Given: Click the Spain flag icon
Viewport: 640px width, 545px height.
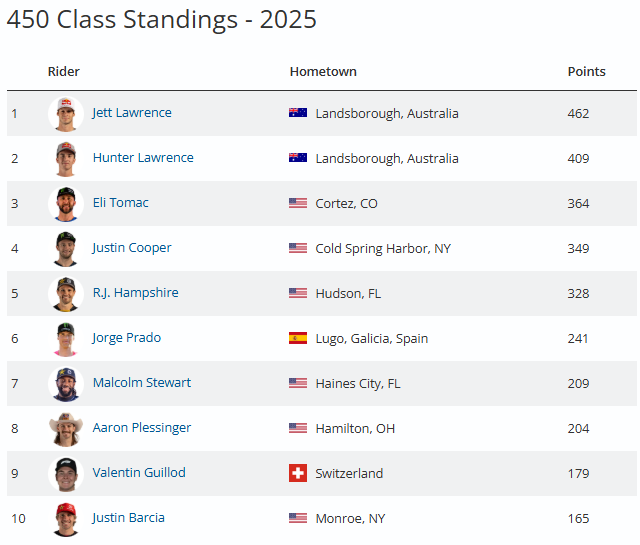Looking at the screenshot, I should (x=298, y=339).
